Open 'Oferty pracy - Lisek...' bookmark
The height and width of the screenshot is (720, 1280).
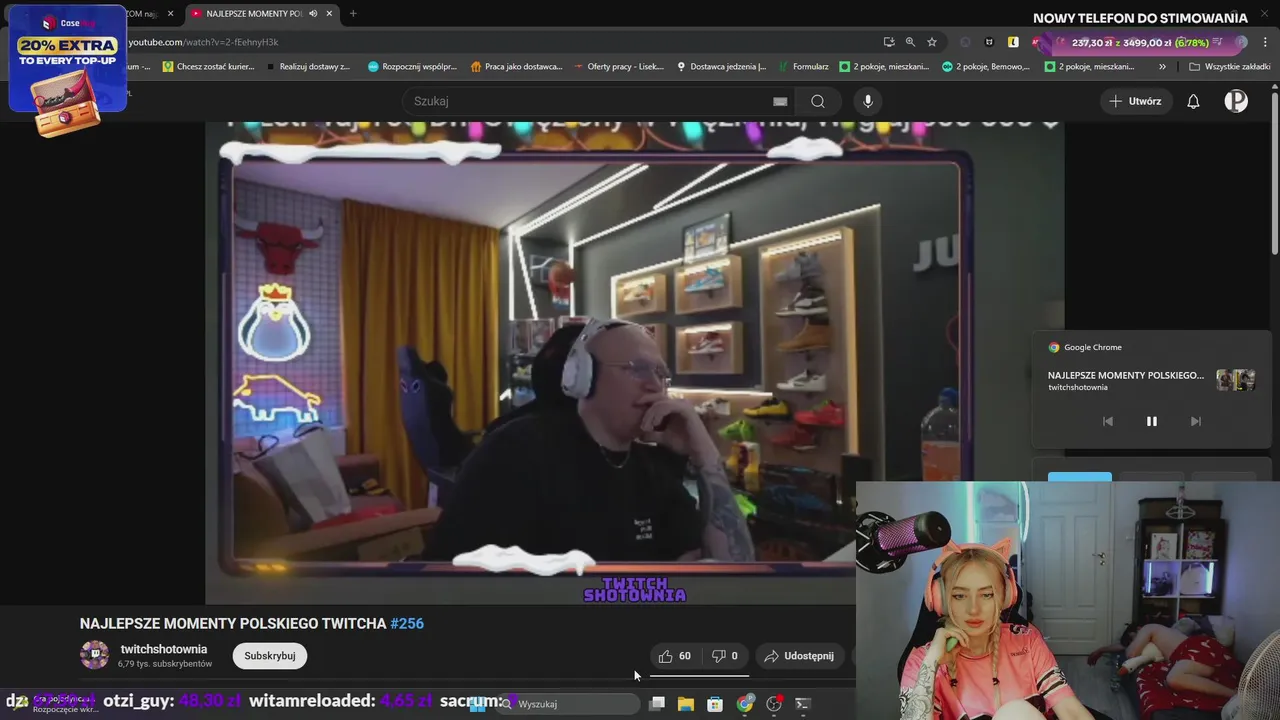pos(618,67)
